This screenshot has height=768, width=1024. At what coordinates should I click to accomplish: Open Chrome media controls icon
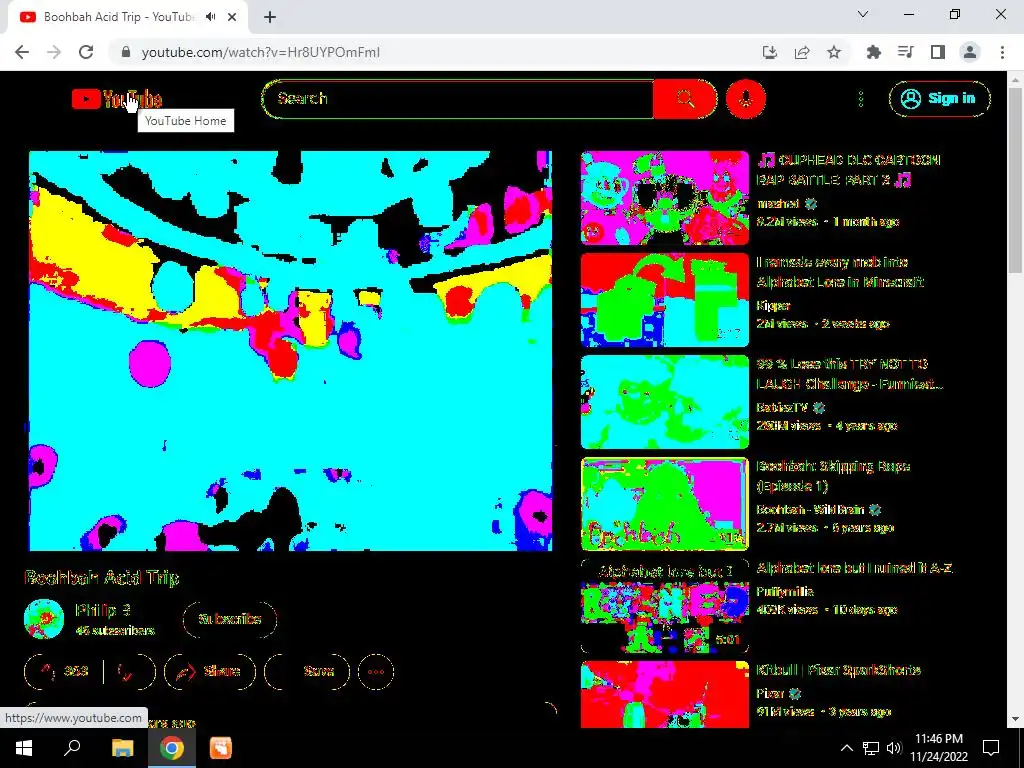tap(905, 52)
